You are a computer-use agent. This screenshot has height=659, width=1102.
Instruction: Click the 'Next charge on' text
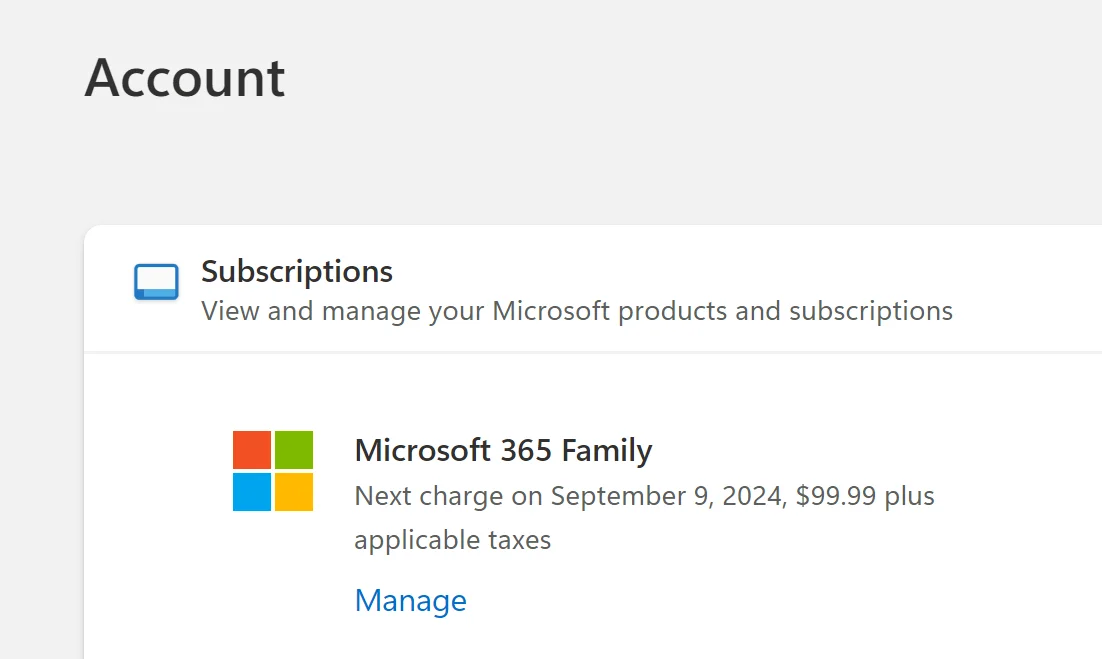448,496
